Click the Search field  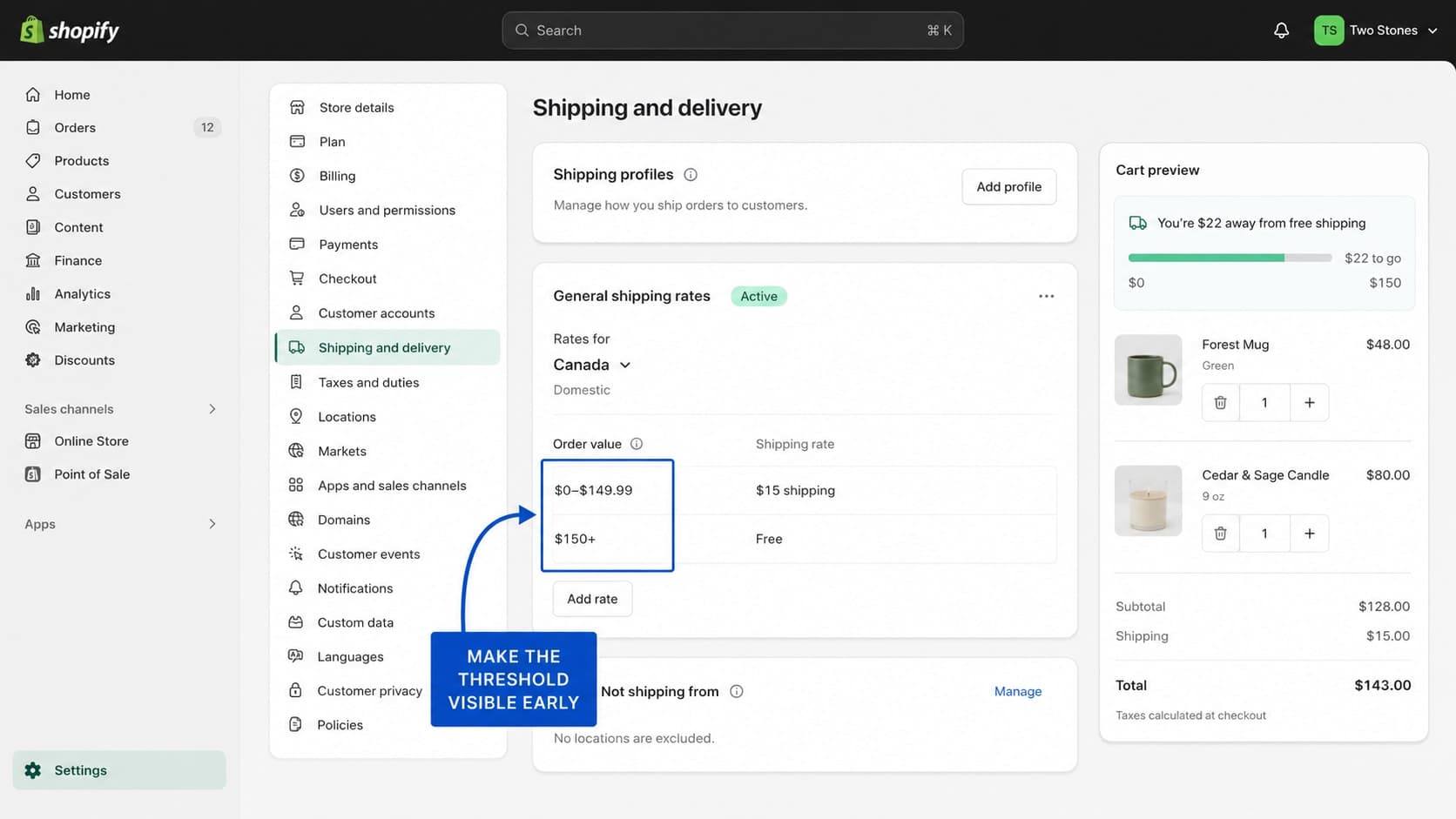point(732,30)
